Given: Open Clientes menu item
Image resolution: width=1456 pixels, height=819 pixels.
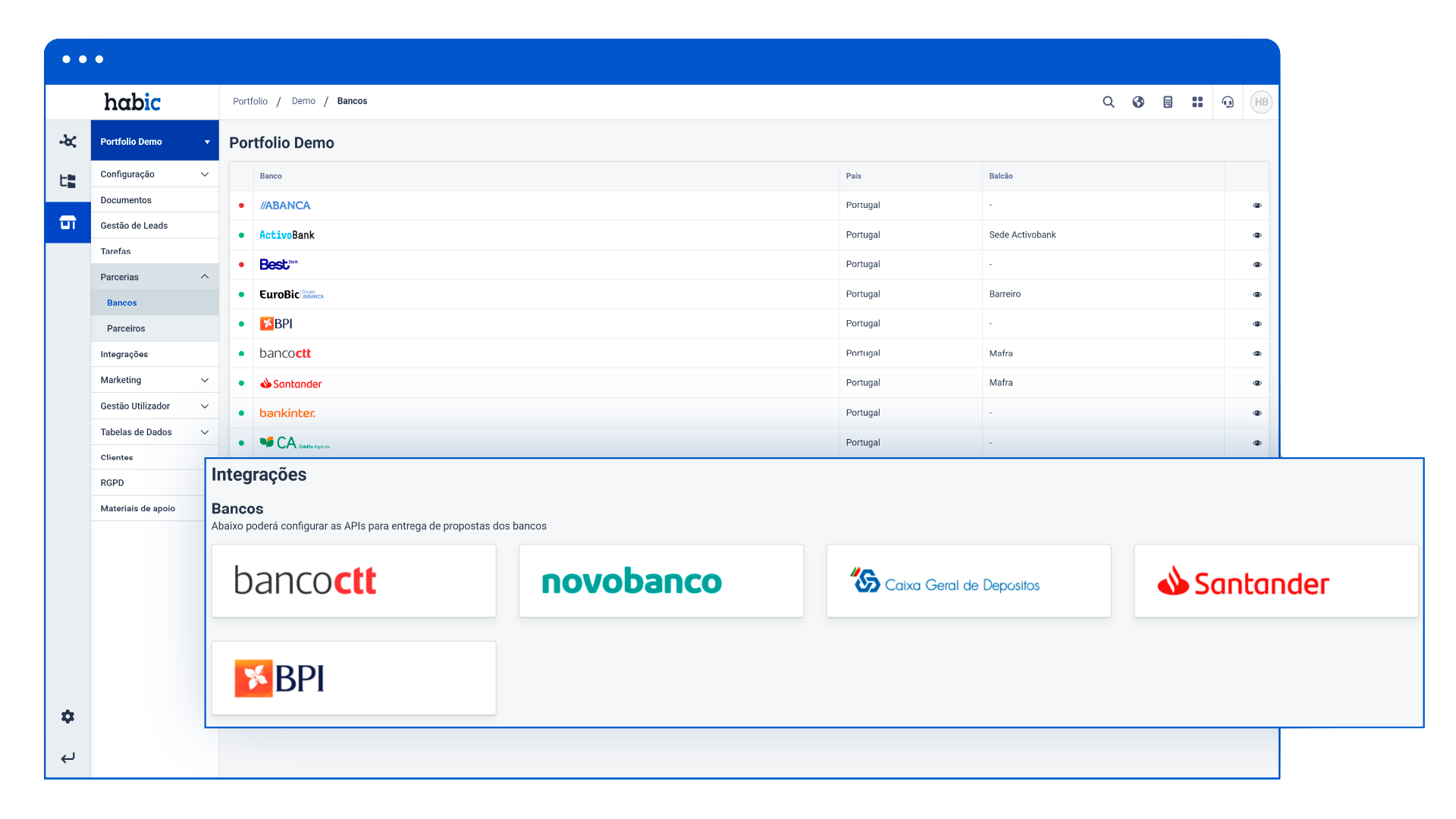Looking at the screenshot, I should (x=148, y=457).
